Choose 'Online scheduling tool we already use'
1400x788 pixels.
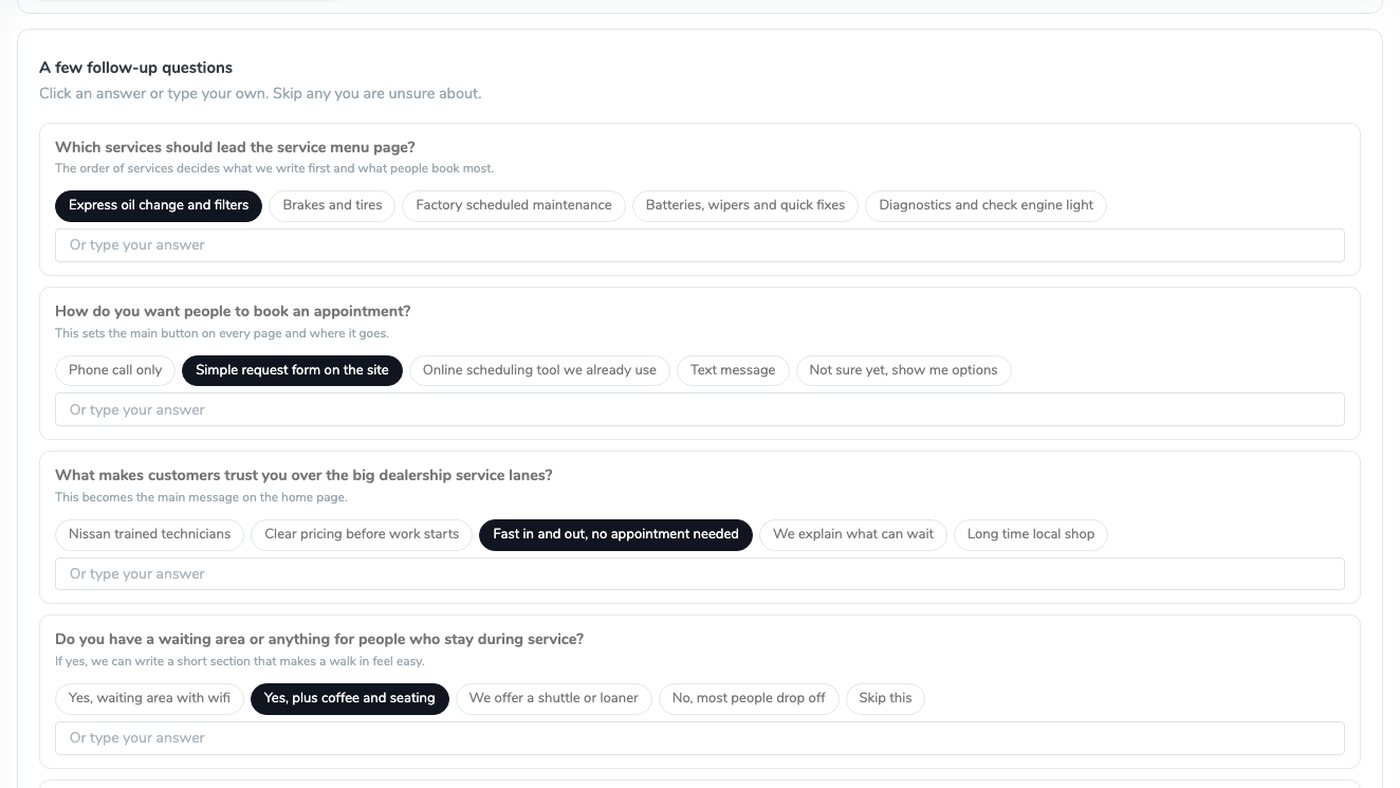(x=540, y=371)
